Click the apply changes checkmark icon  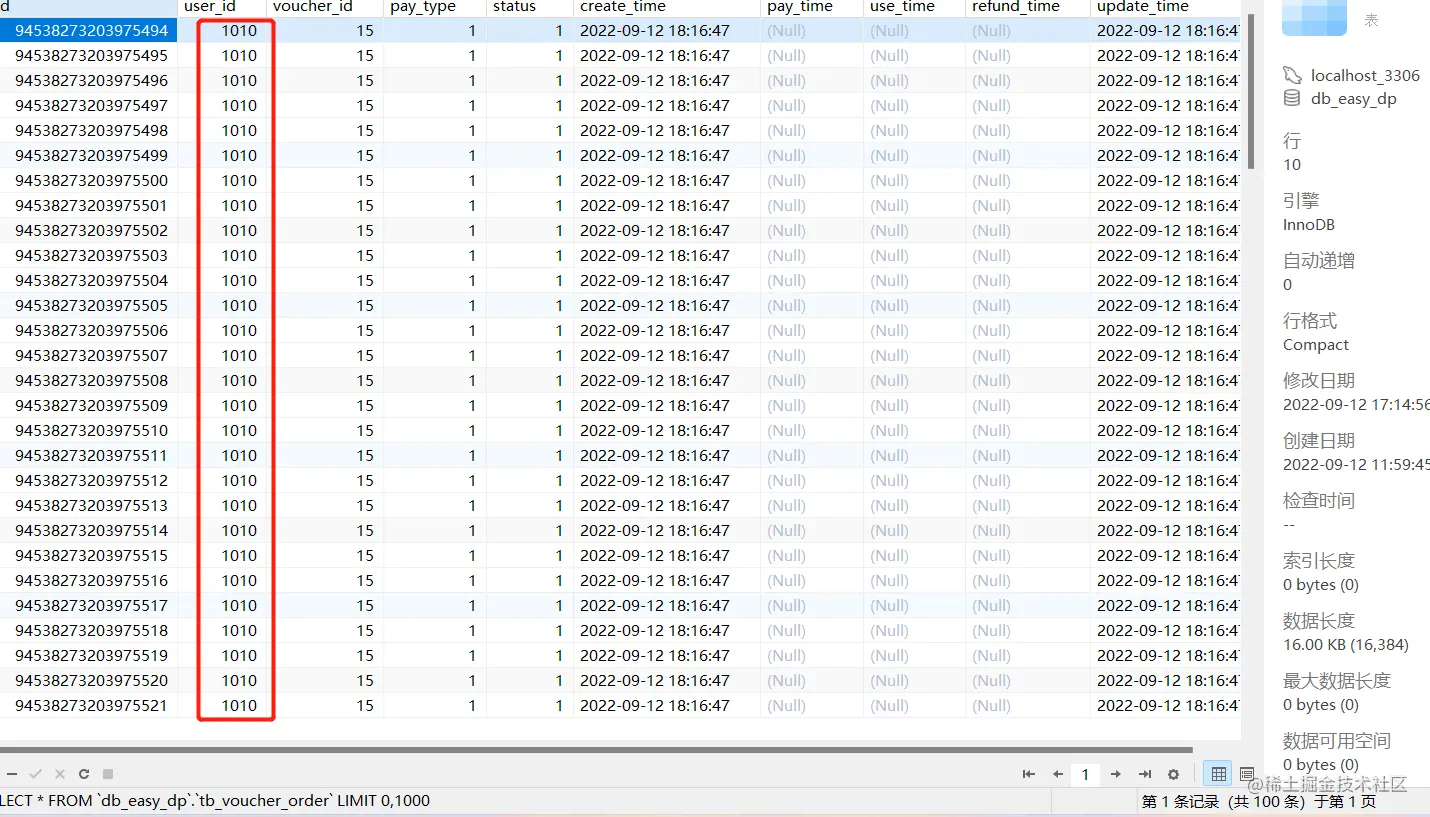pos(35,774)
